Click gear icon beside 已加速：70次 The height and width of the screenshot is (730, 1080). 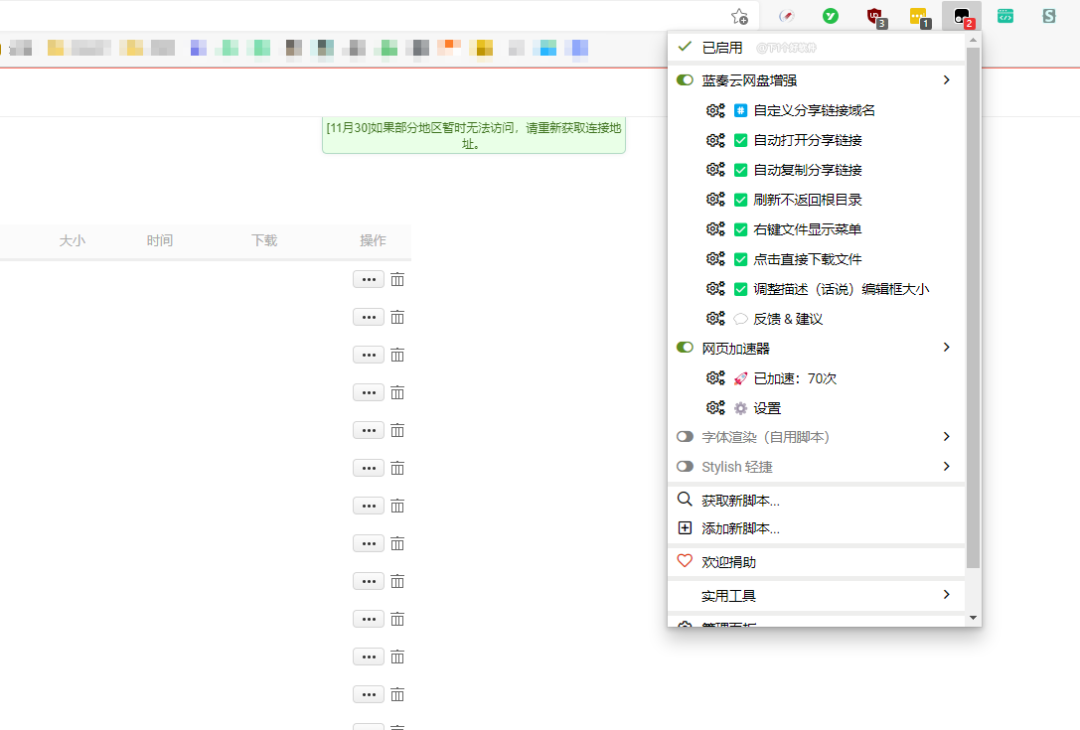[x=715, y=378]
